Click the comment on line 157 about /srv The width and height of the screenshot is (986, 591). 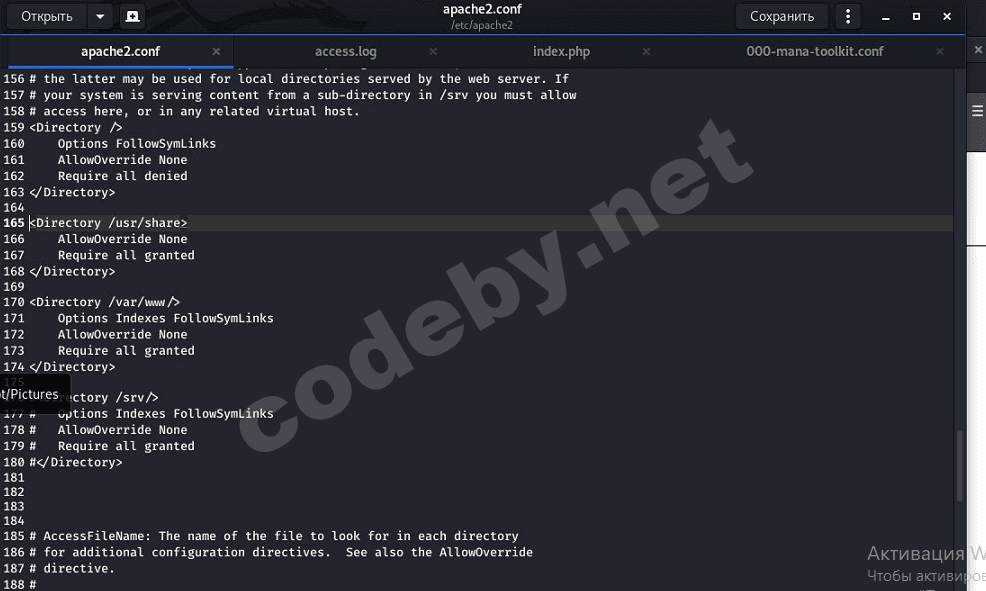[x=302, y=95]
